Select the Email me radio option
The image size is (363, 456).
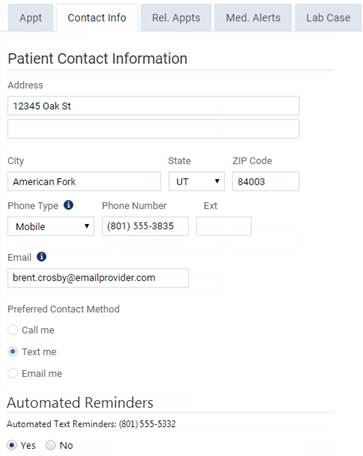(13, 373)
